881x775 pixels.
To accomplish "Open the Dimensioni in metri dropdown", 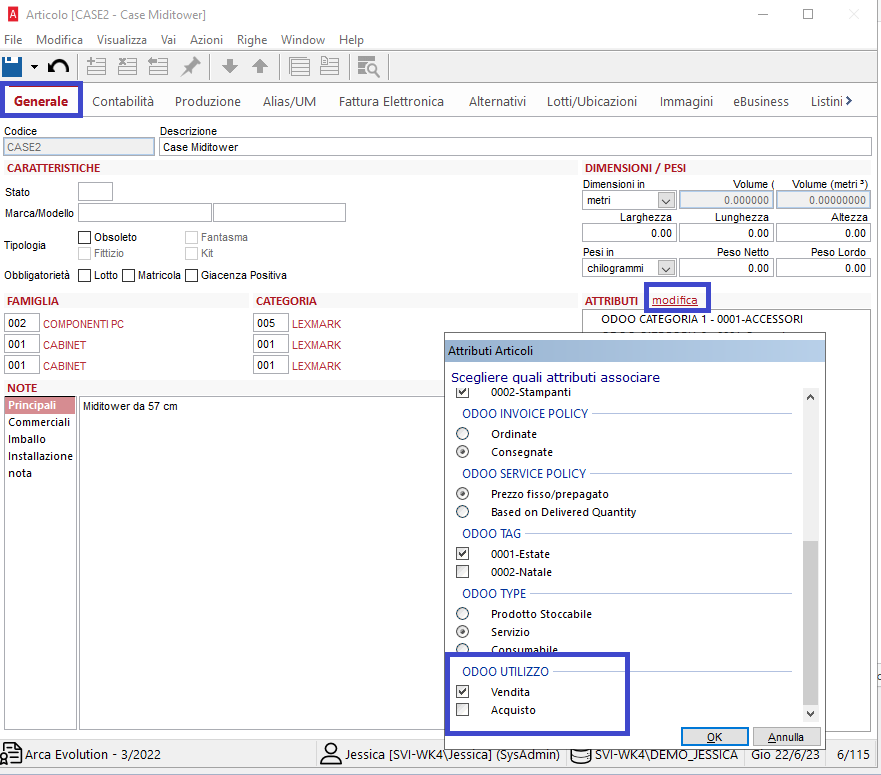I will pyautogui.click(x=666, y=201).
